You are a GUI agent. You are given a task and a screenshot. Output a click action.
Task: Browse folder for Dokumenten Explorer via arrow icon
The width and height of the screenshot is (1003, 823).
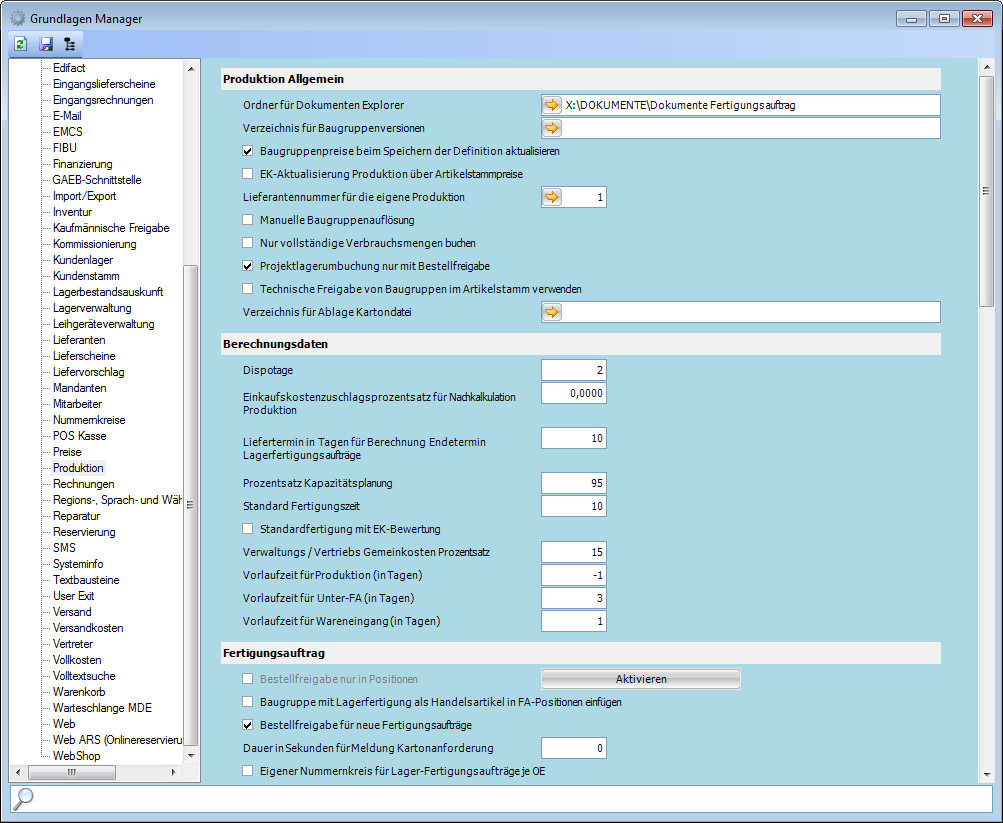click(x=552, y=105)
